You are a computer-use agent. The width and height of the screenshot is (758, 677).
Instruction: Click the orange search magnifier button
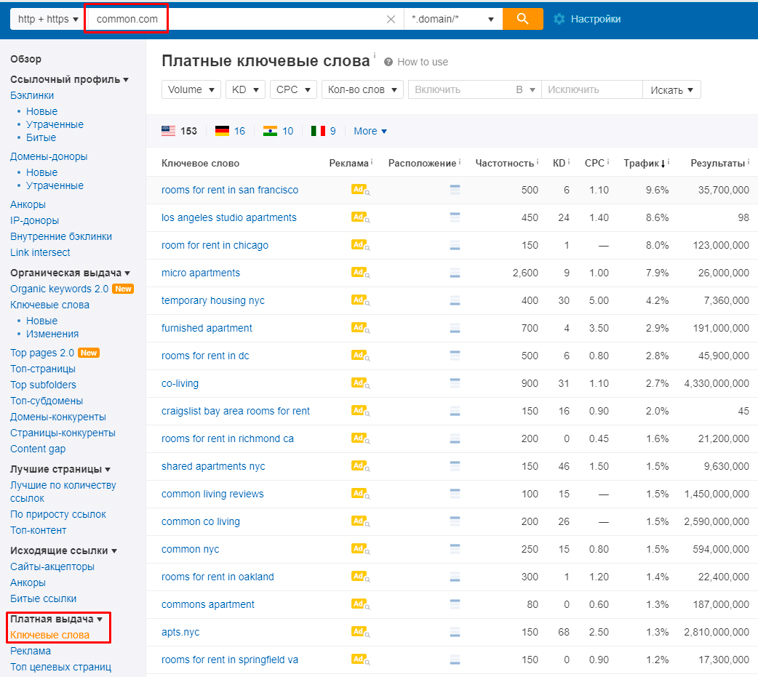(x=523, y=19)
